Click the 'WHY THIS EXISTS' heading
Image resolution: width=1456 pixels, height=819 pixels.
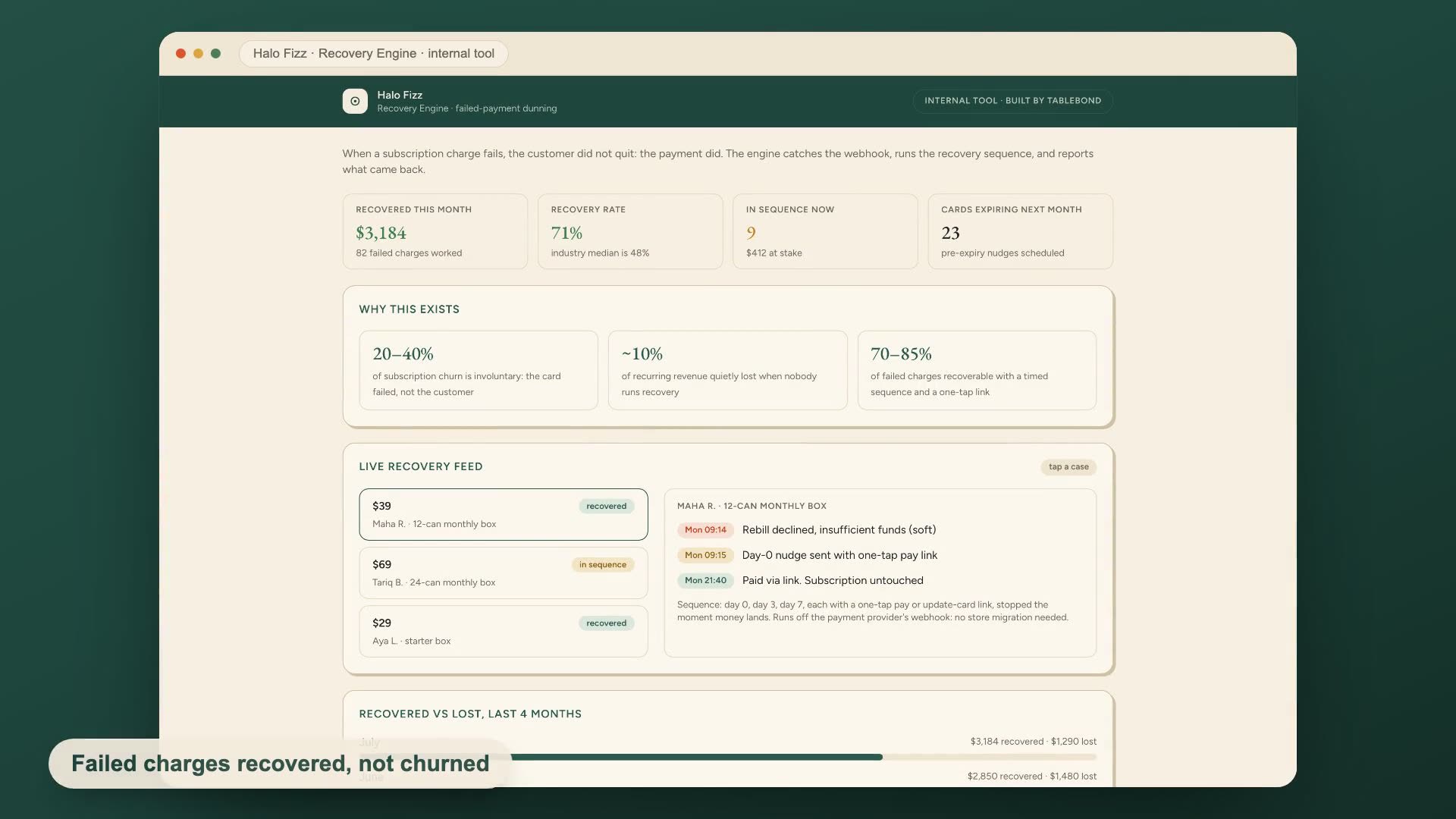coord(409,309)
